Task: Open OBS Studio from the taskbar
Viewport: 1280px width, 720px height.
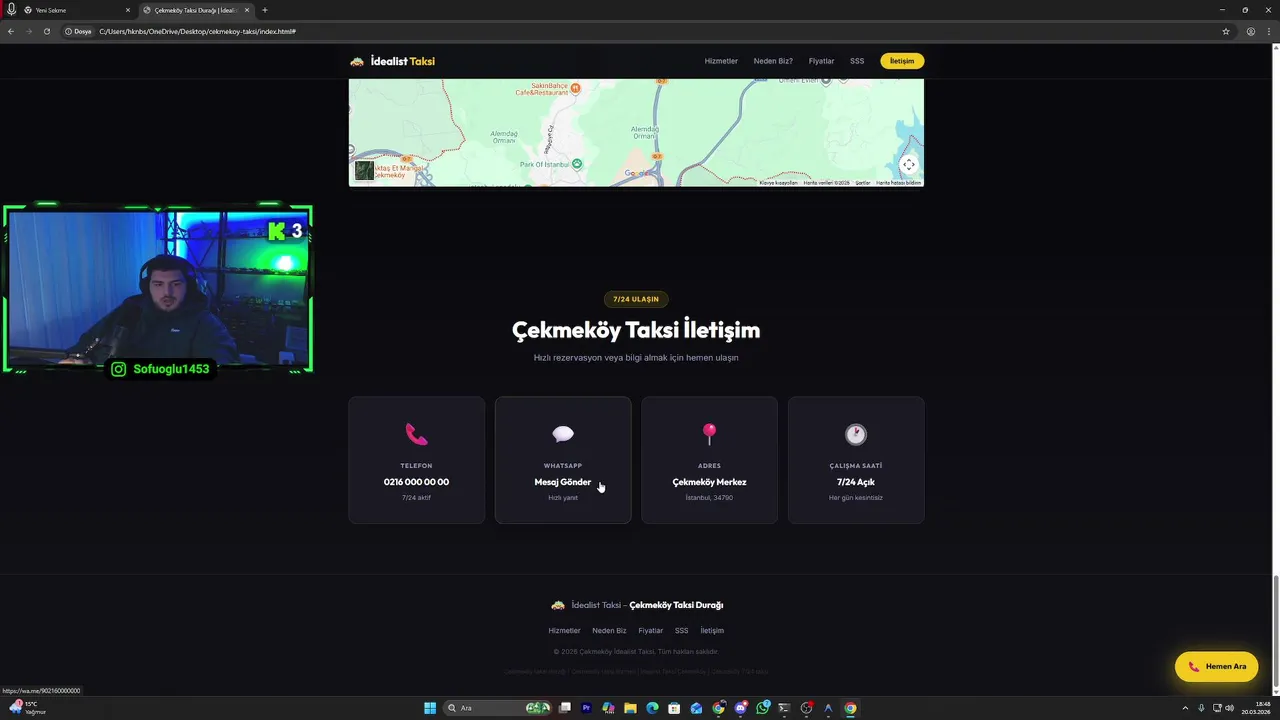Action: pos(807,708)
